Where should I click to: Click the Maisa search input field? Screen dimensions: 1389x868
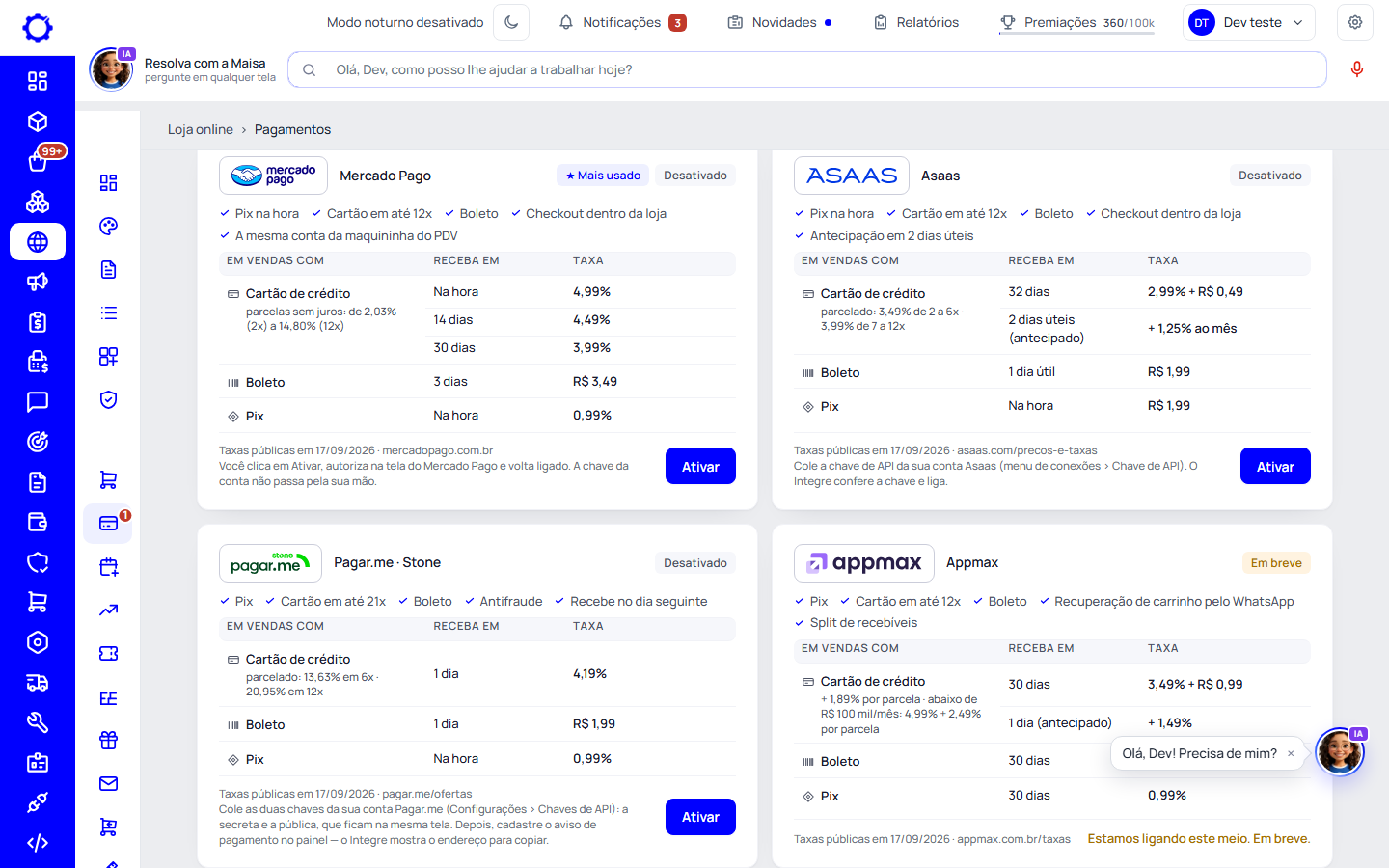[x=807, y=69]
